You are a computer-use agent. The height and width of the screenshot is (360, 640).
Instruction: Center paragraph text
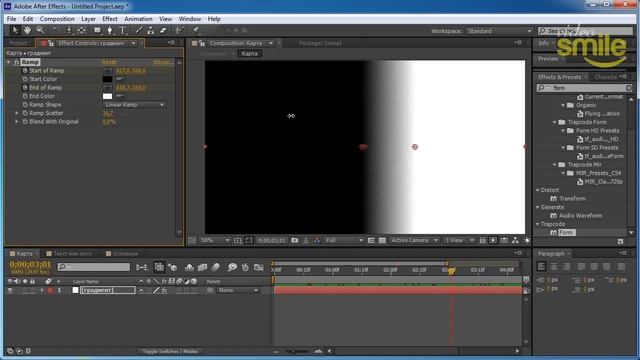(x=554, y=267)
